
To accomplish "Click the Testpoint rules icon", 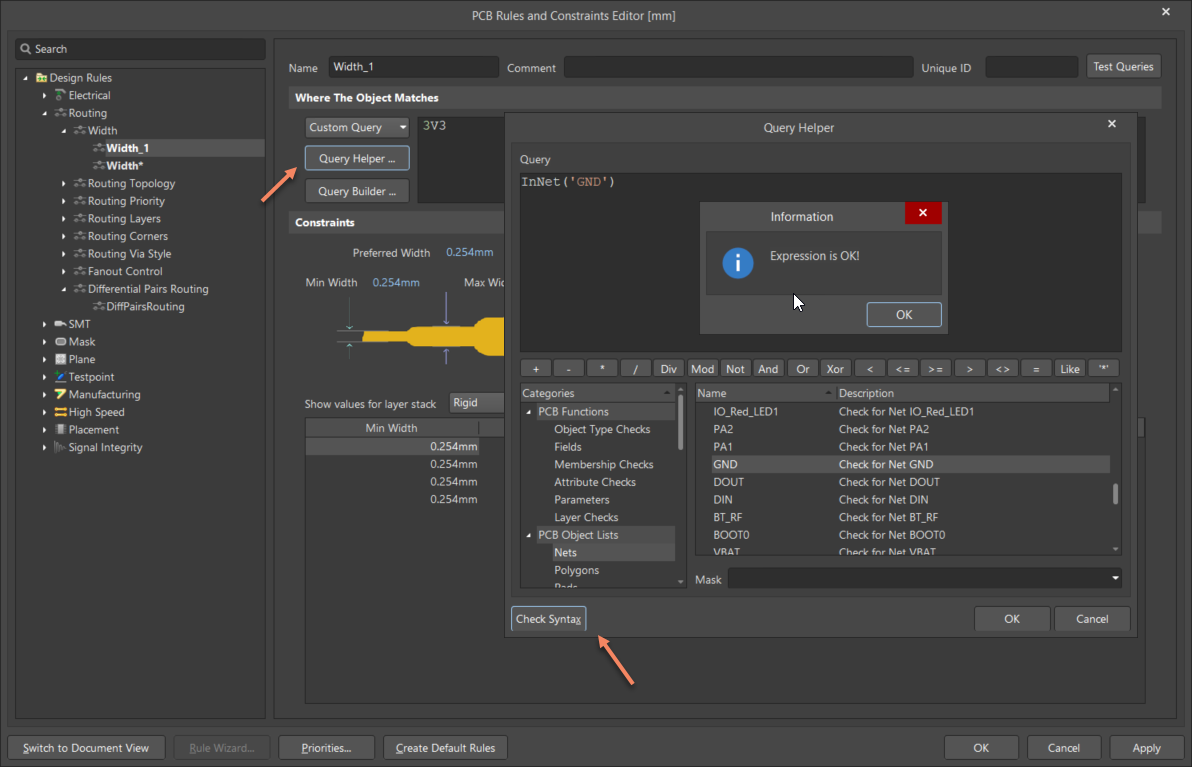I will [61, 377].
